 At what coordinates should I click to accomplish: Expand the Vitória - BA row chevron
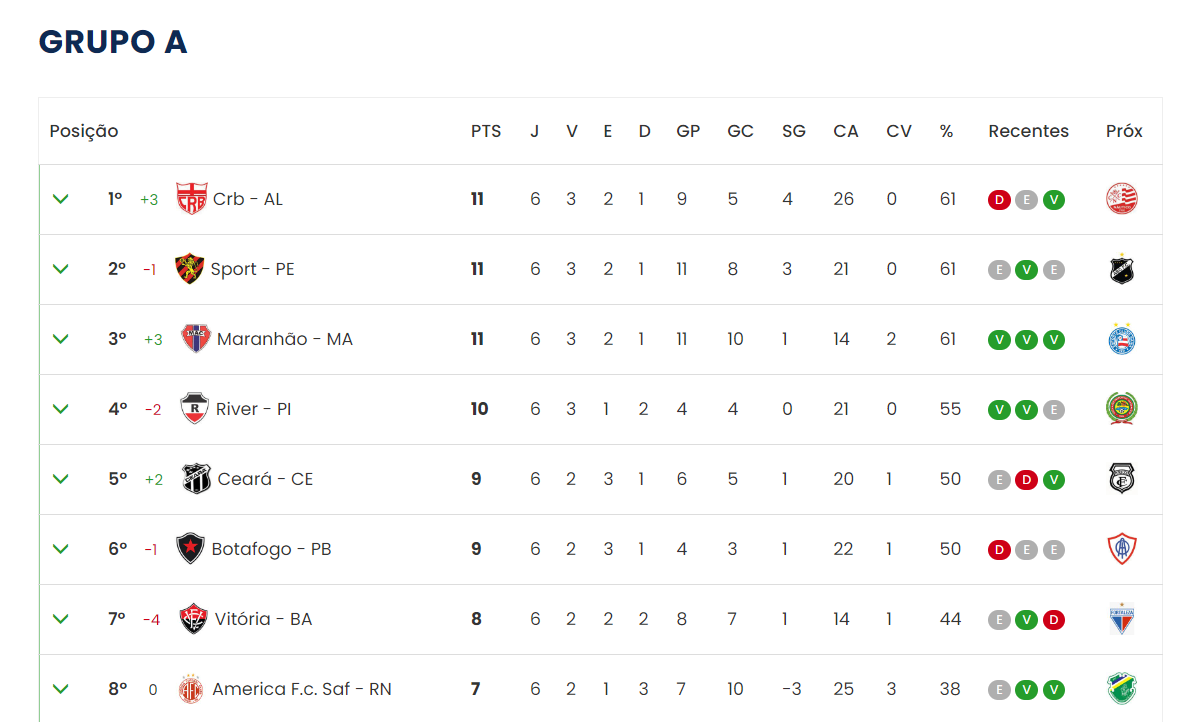(x=61, y=619)
